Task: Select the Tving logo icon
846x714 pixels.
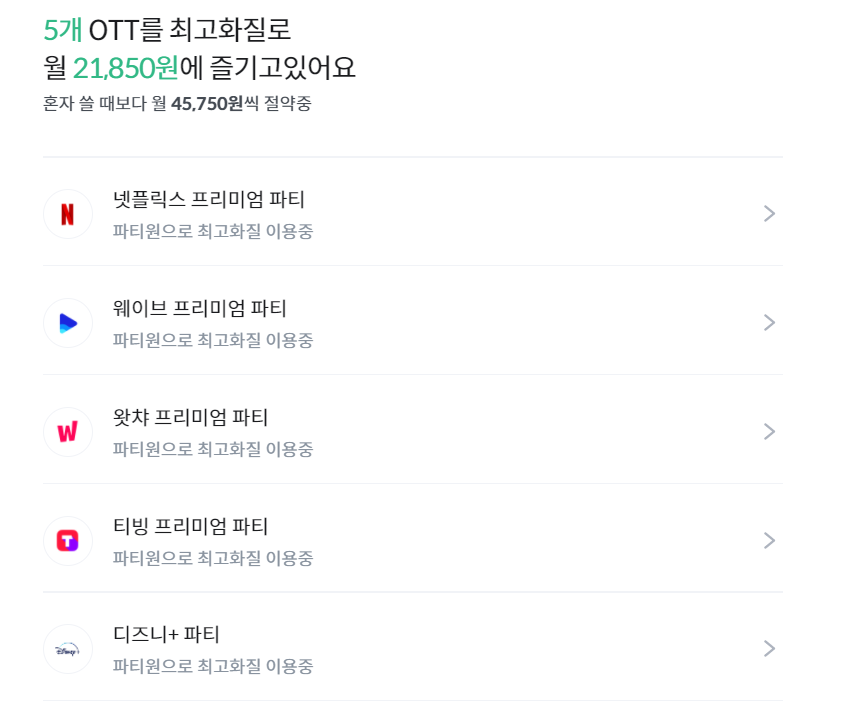Action: 66,540
